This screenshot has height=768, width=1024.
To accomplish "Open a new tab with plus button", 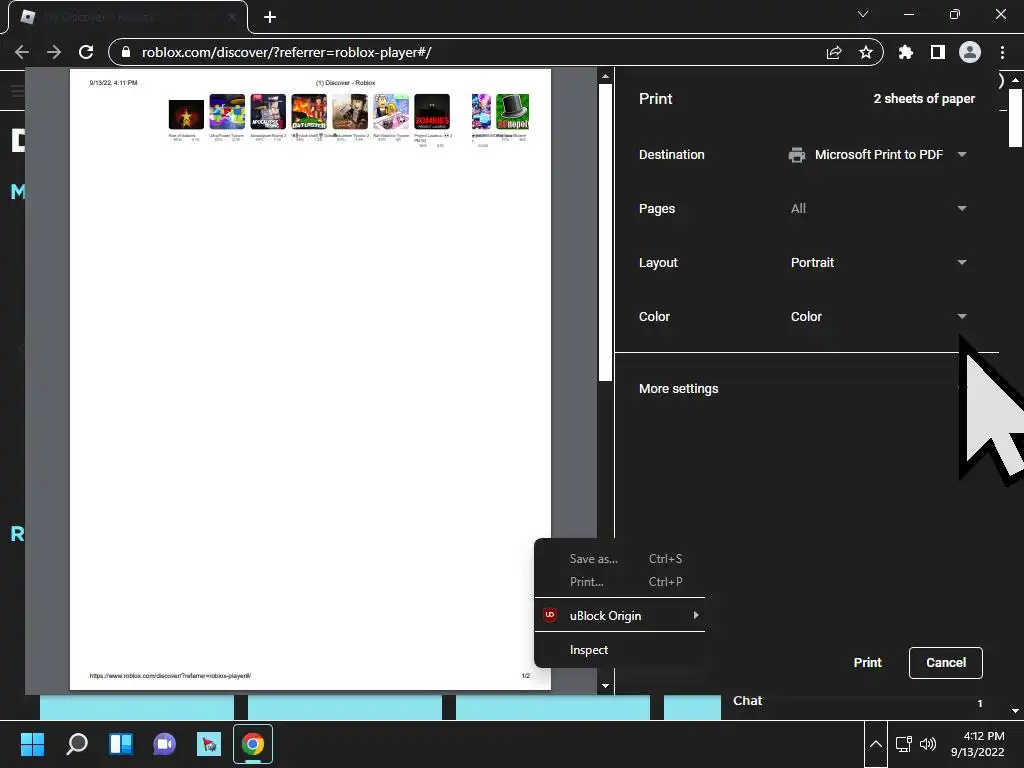I will click(x=270, y=17).
